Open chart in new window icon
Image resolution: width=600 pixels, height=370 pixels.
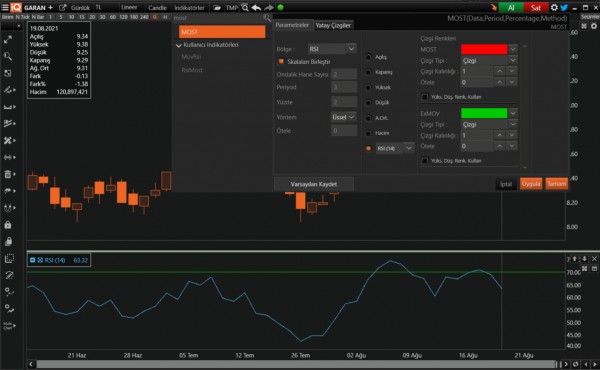pos(62,7)
